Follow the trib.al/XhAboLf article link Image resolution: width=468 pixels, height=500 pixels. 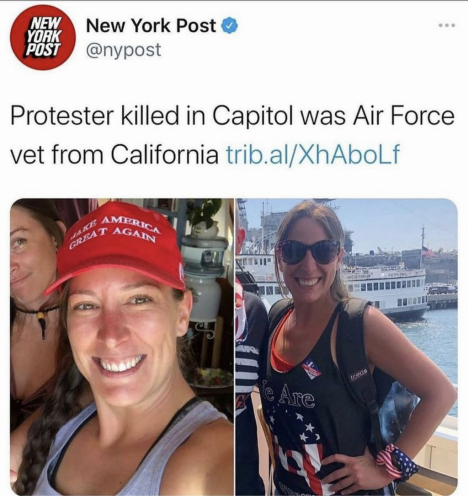(x=312, y=154)
